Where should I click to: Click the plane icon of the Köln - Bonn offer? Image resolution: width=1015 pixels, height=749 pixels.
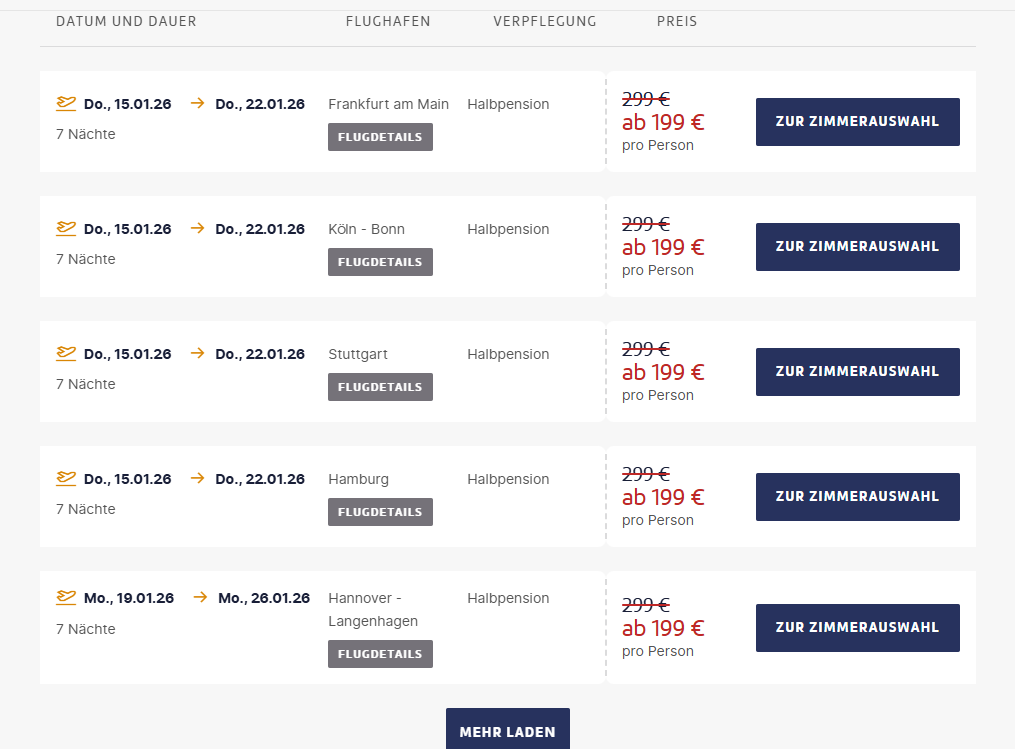coord(66,228)
